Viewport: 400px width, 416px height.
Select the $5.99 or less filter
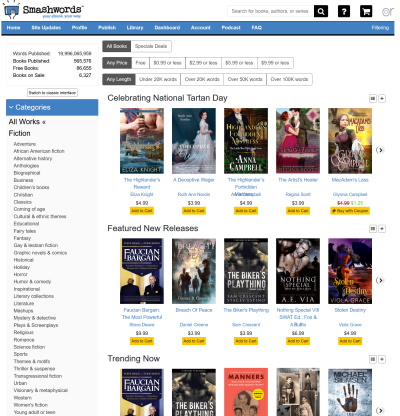tap(239, 63)
